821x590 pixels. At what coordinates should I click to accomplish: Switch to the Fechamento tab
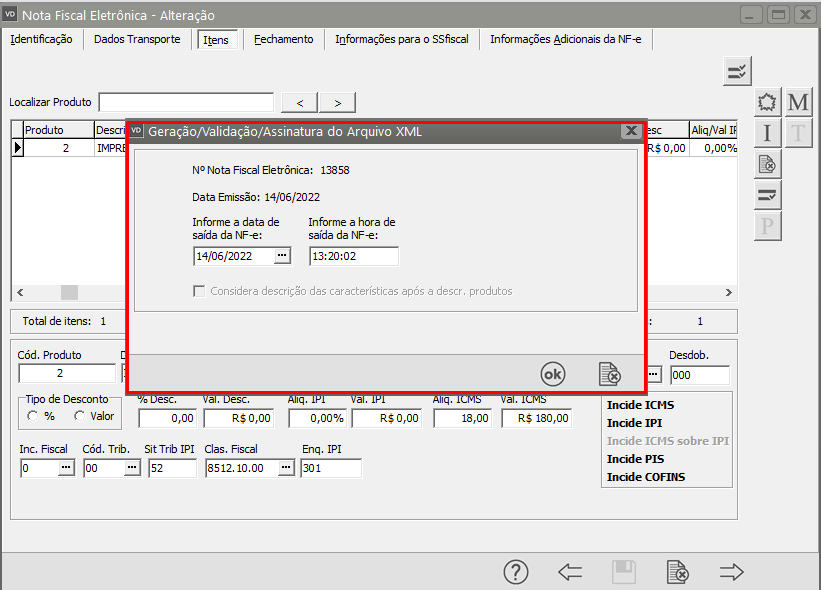[x=283, y=40]
